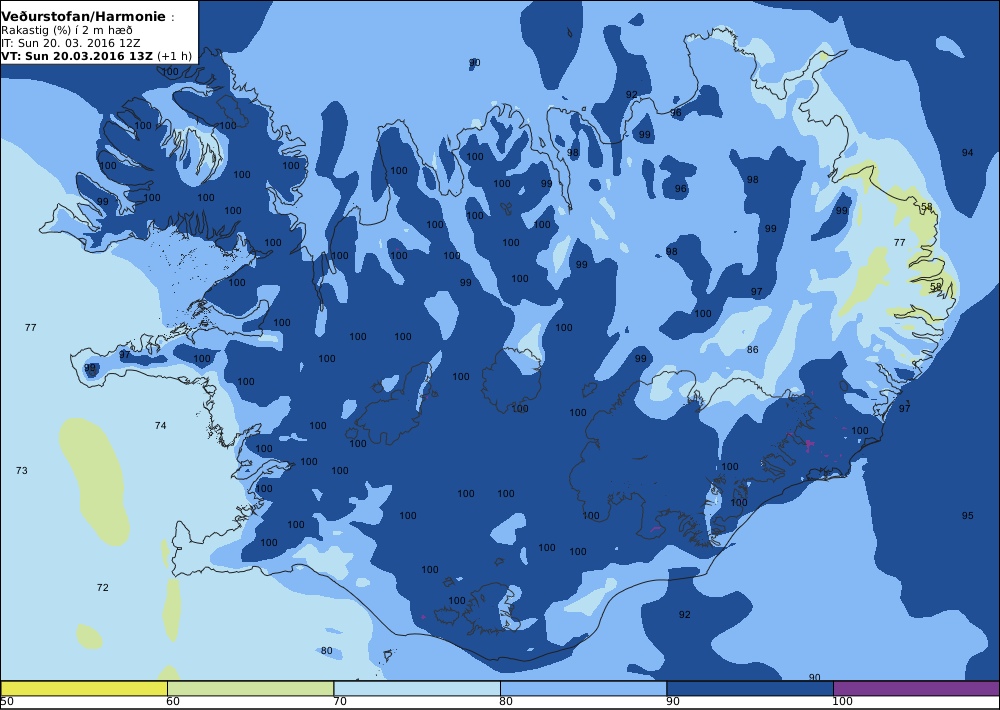Image resolution: width=1000 pixels, height=710 pixels.
Task: Click the '73' humidity value on the map
Action: tap(22, 471)
